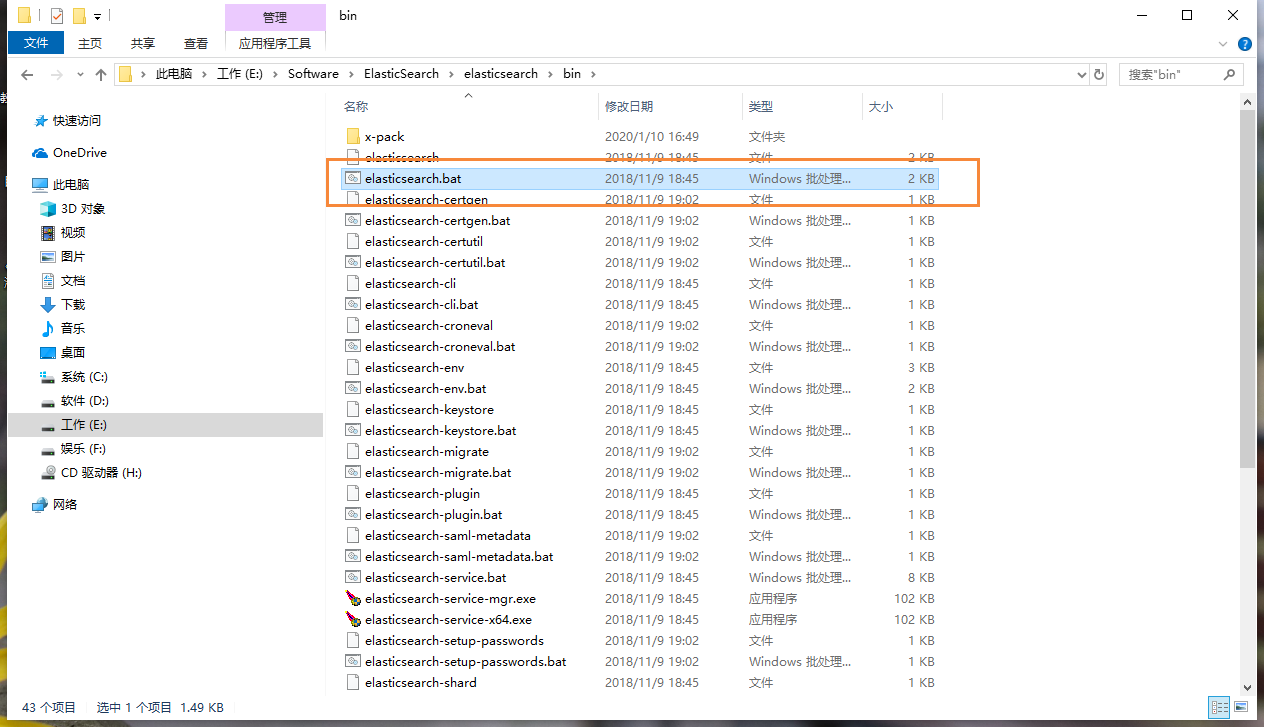This screenshot has width=1264, height=727.
Task: Sort by 类型 column header
Action: (761, 106)
